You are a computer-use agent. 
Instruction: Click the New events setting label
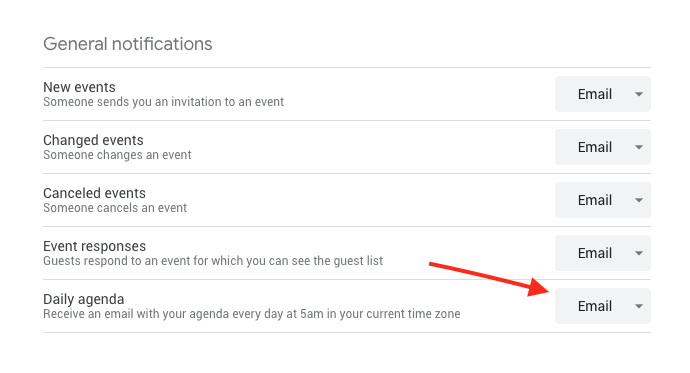79,87
